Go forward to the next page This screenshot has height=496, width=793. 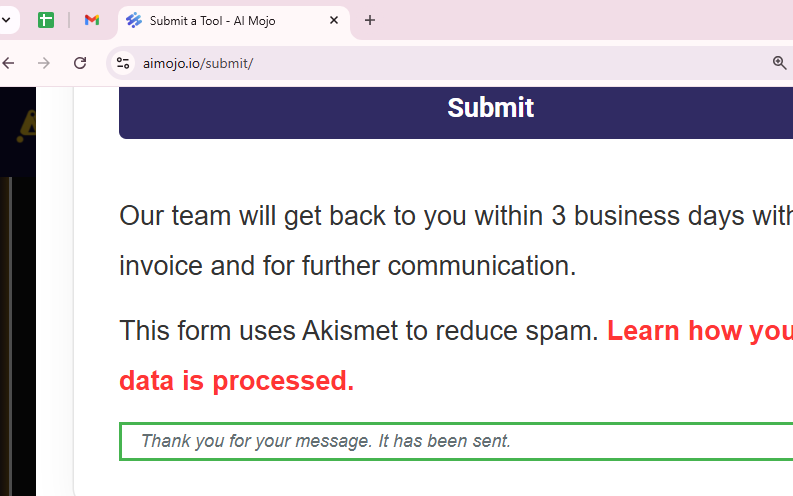click(43, 63)
